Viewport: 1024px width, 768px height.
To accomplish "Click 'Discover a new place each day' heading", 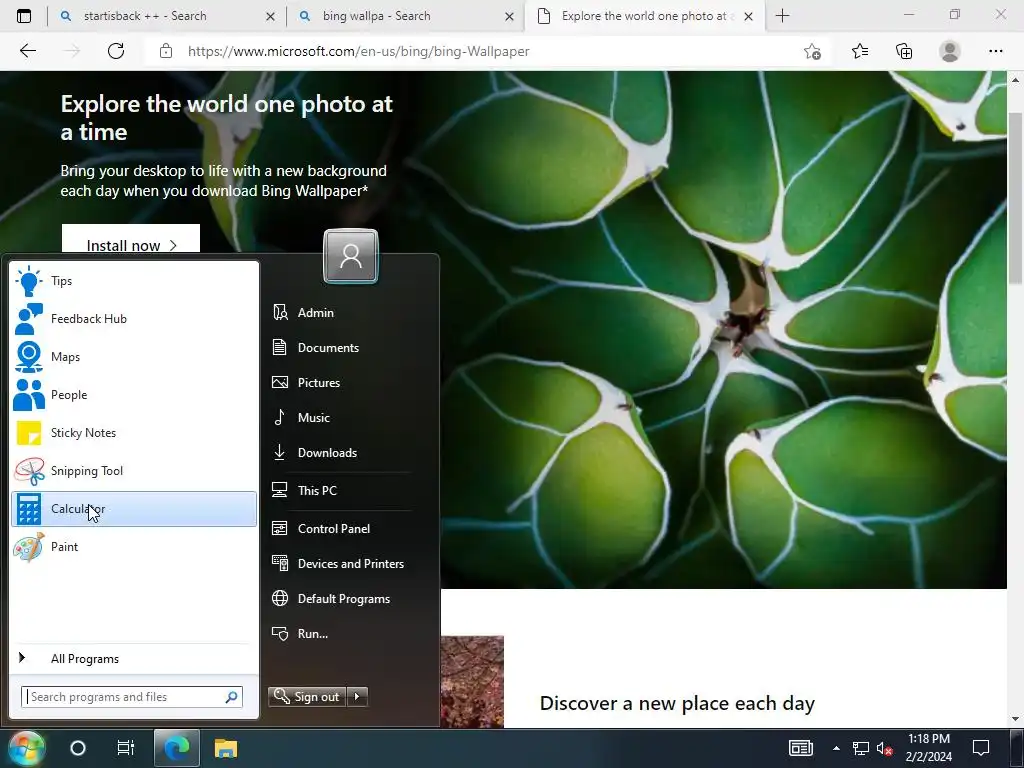I will tap(677, 703).
